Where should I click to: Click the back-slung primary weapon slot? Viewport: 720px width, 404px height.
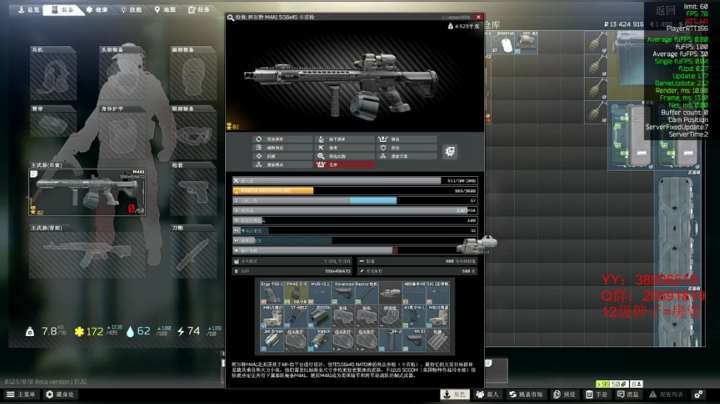pos(87,252)
